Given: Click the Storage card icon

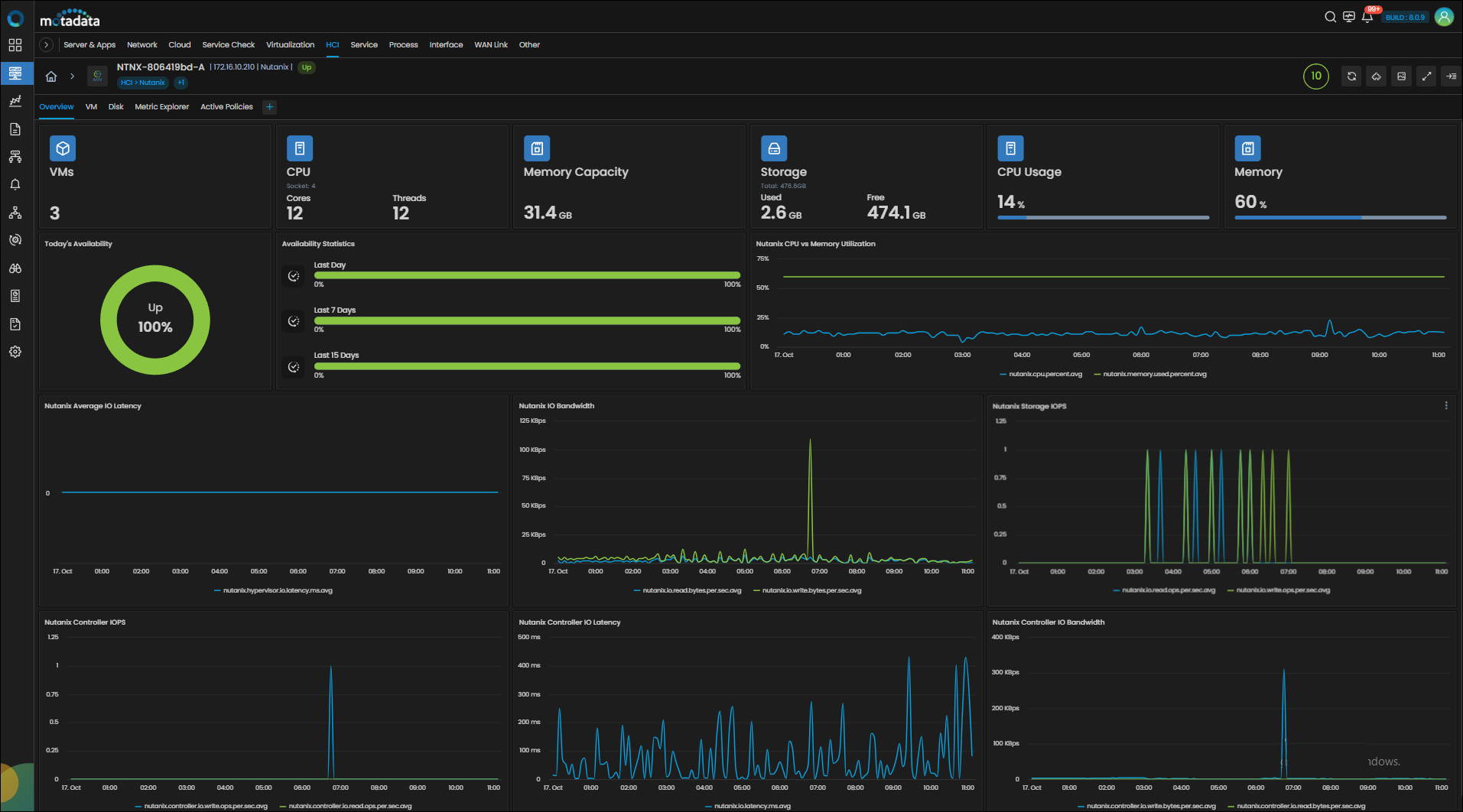Looking at the screenshot, I should point(774,148).
